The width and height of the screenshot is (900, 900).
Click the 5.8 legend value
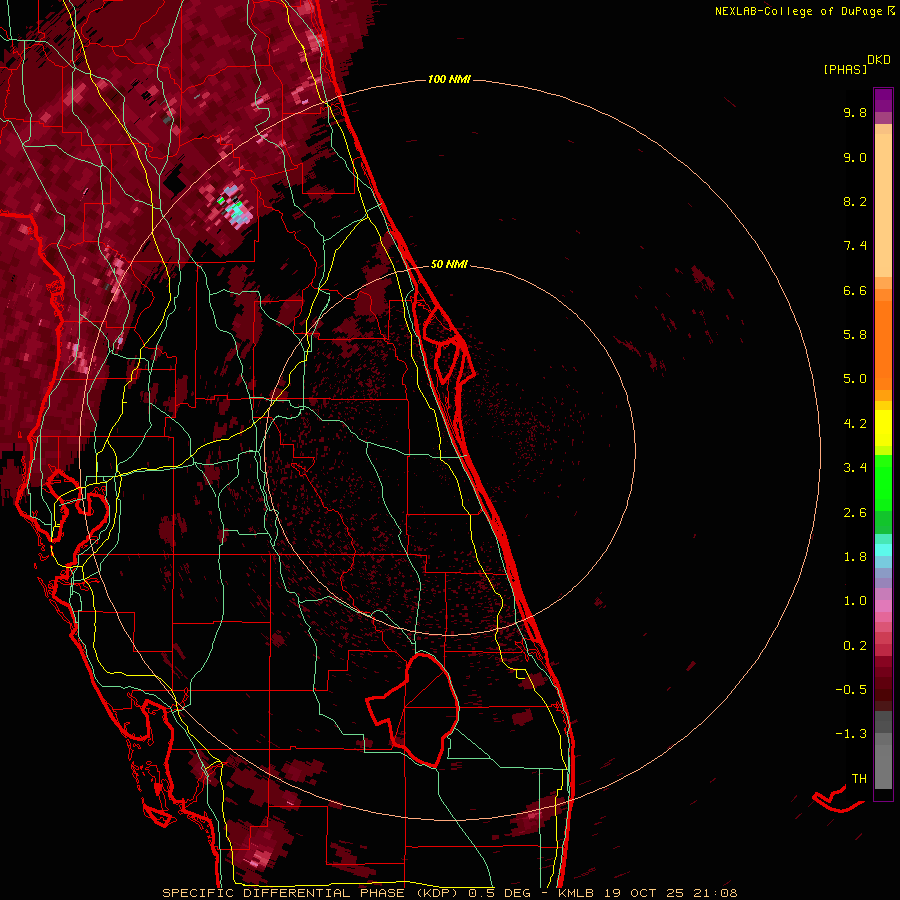click(855, 335)
